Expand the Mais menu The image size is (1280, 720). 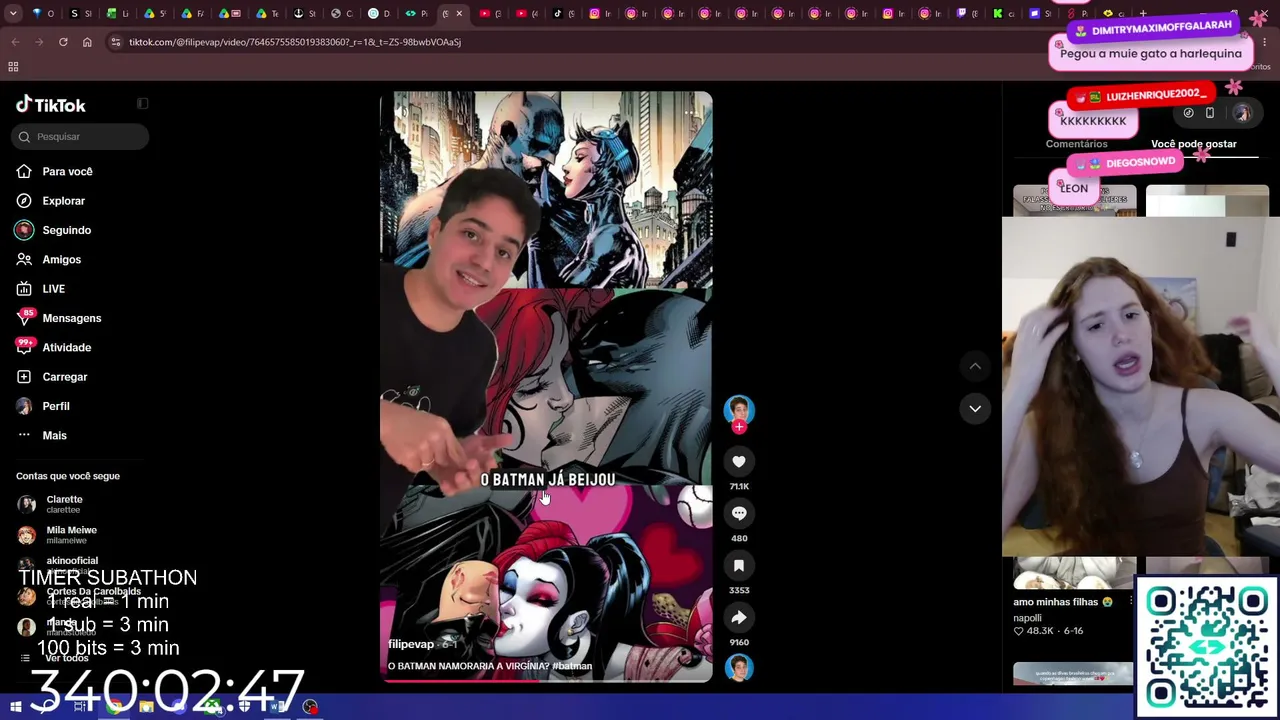click(x=54, y=435)
